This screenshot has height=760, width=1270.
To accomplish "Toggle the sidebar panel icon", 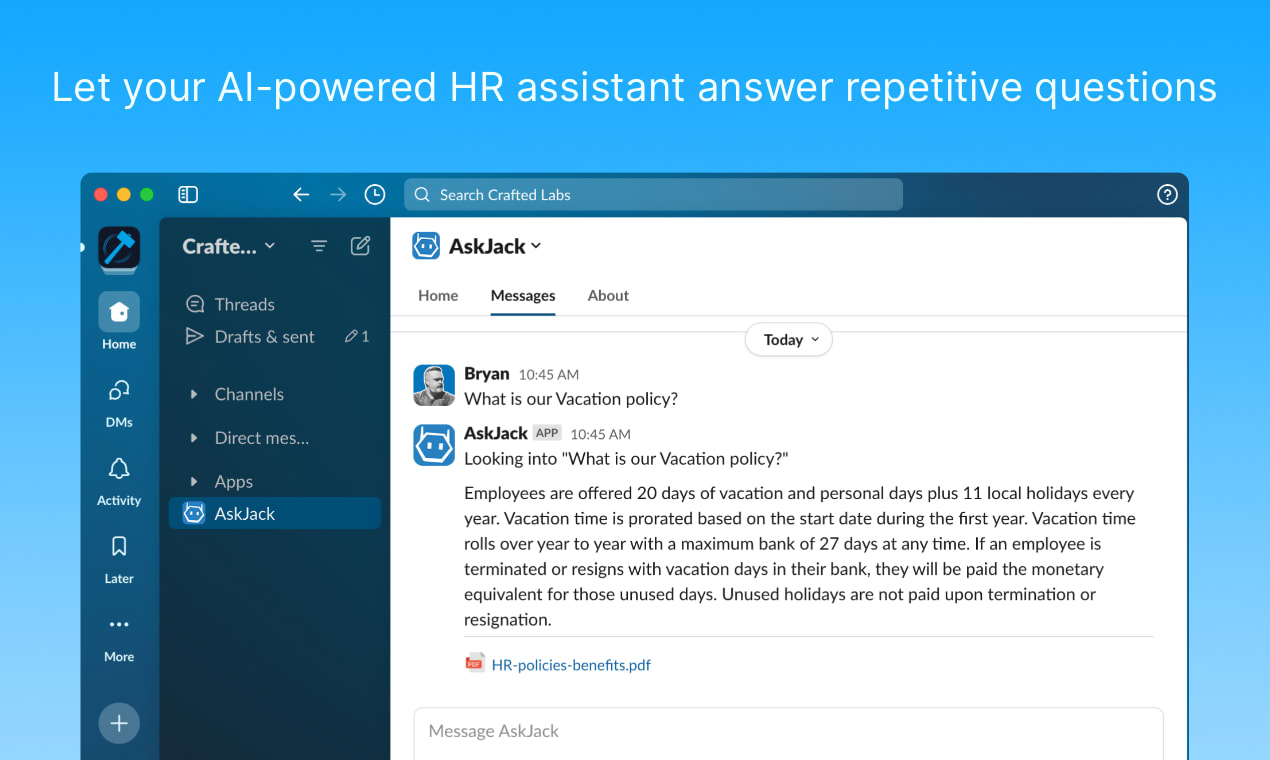I will click(x=188, y=195).
